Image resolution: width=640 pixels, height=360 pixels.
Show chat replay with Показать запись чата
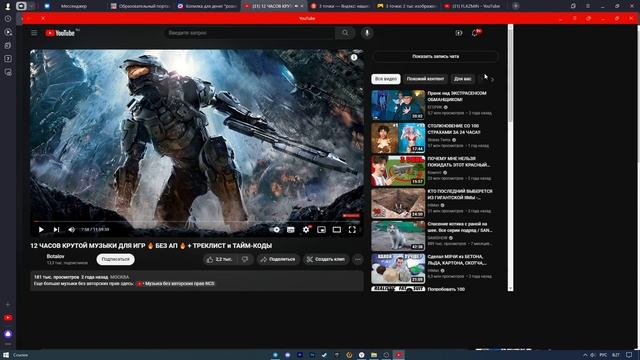[x=435, y=57]
